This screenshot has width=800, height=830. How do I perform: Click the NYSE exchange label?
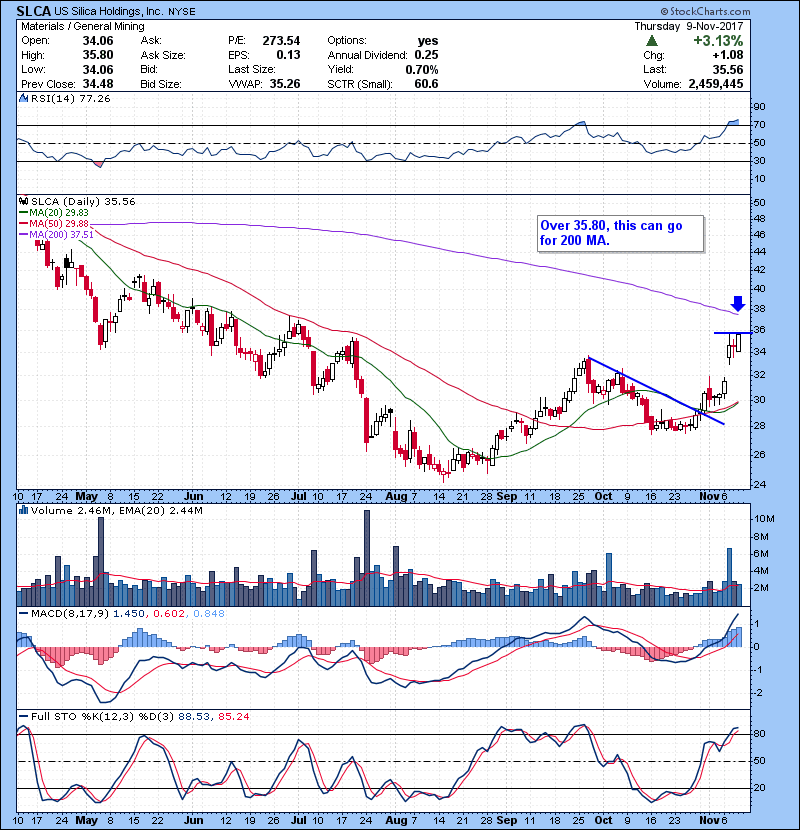click(182, 12)
